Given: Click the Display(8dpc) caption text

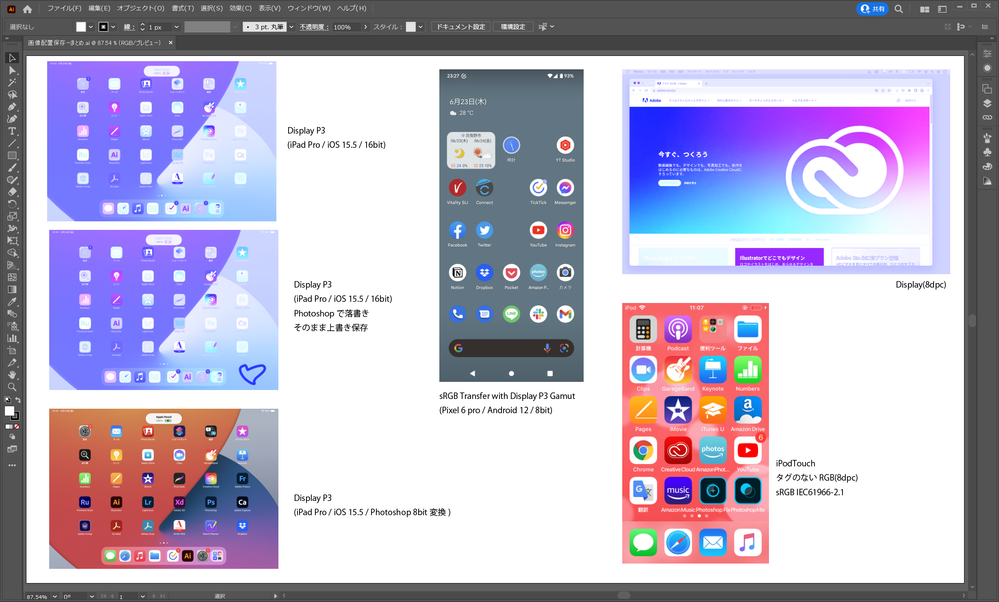Looking at the screenshot, I should coord(921,285).
